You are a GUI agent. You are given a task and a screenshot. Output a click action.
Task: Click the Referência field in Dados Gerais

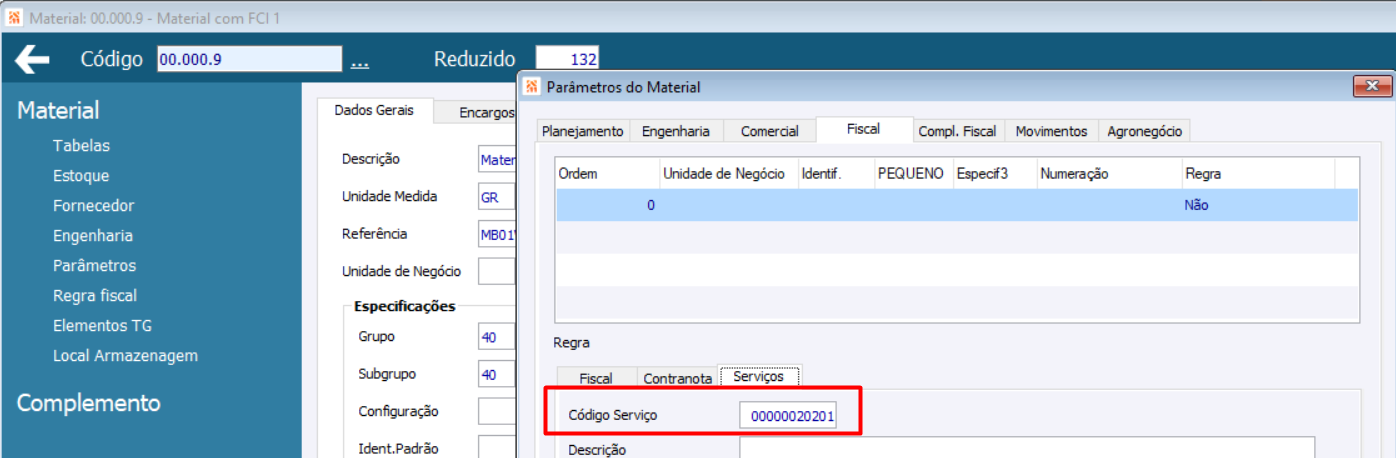(496, 234)
